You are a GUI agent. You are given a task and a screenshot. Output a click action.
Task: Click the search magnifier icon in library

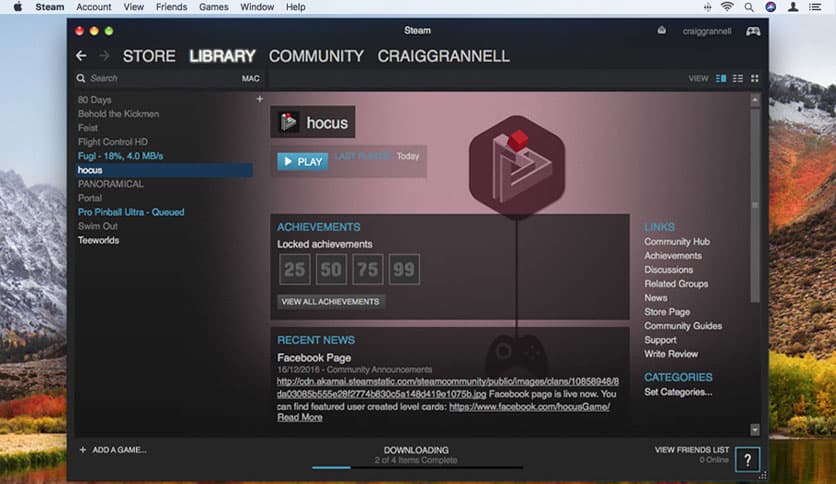[81, 78]
